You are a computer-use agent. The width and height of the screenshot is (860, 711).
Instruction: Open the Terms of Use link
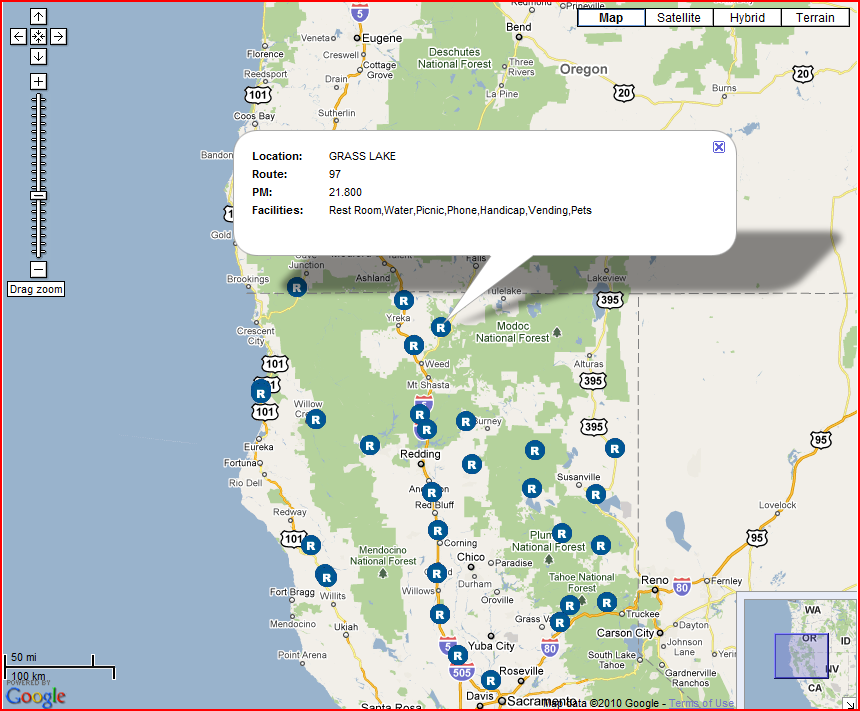point(701,703)
